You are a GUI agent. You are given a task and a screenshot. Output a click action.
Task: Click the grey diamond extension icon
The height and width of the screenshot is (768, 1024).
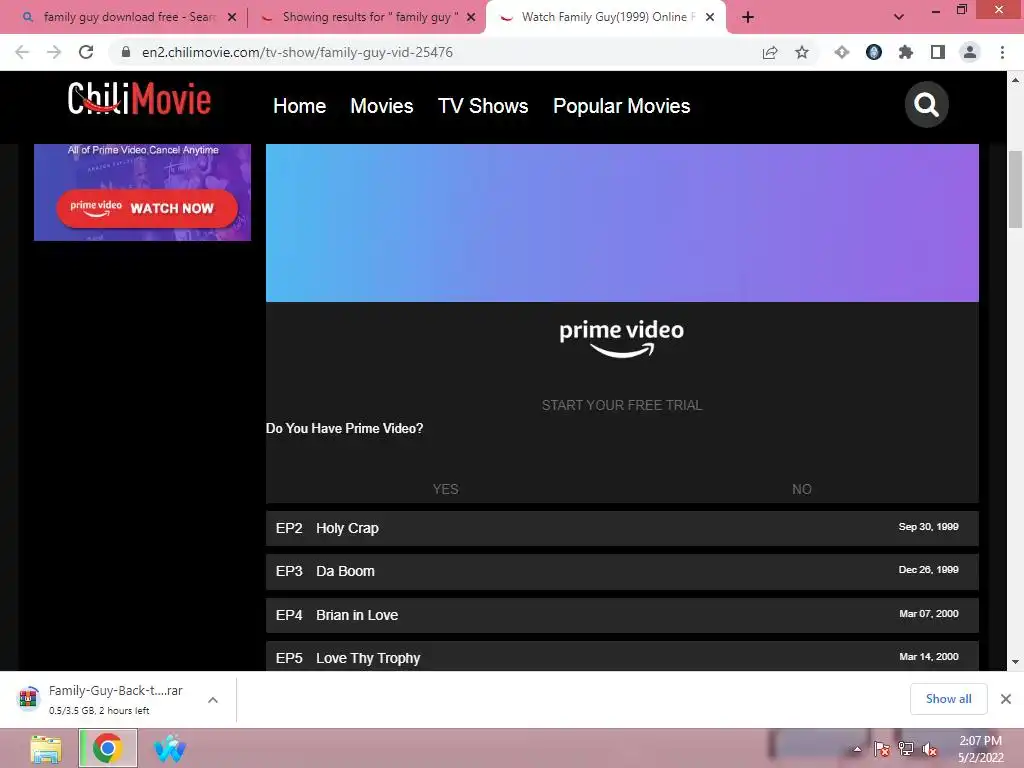(x=842, y=52)
